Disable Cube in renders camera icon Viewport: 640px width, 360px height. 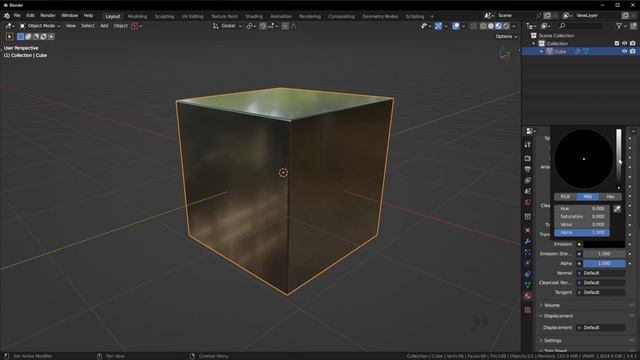[633, 51]
